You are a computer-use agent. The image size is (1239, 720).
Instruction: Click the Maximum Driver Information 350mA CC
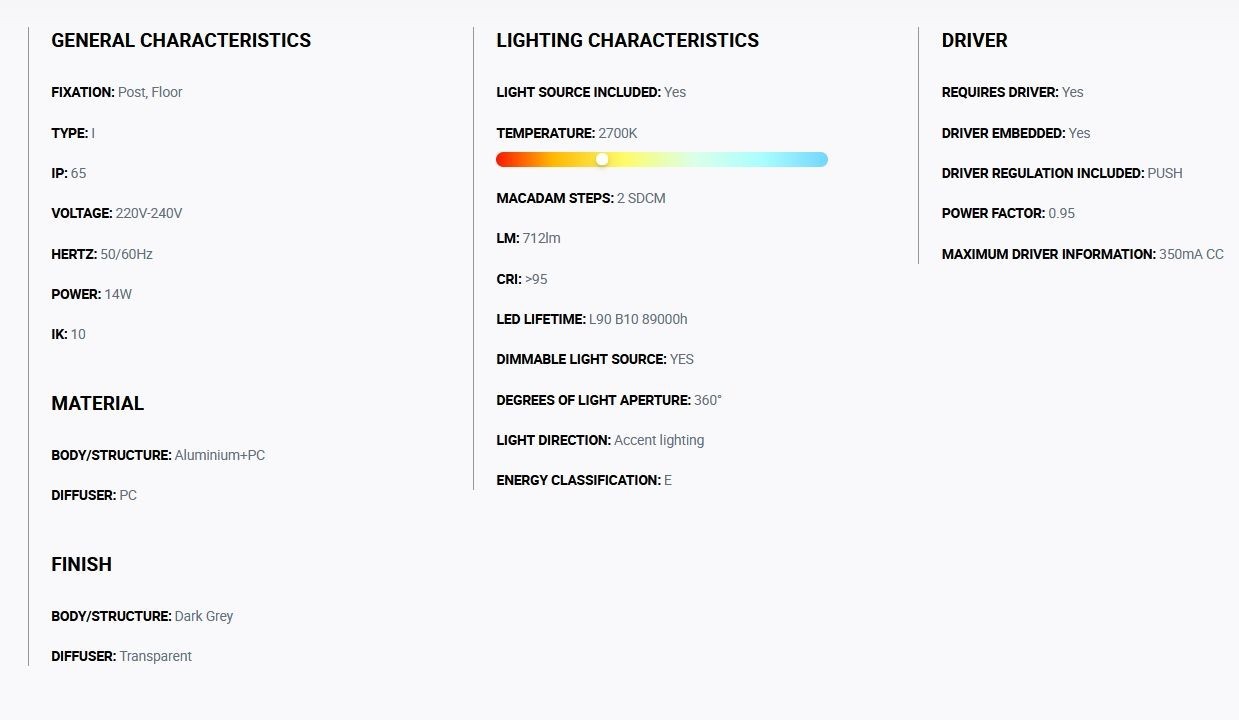[1083, 254]
